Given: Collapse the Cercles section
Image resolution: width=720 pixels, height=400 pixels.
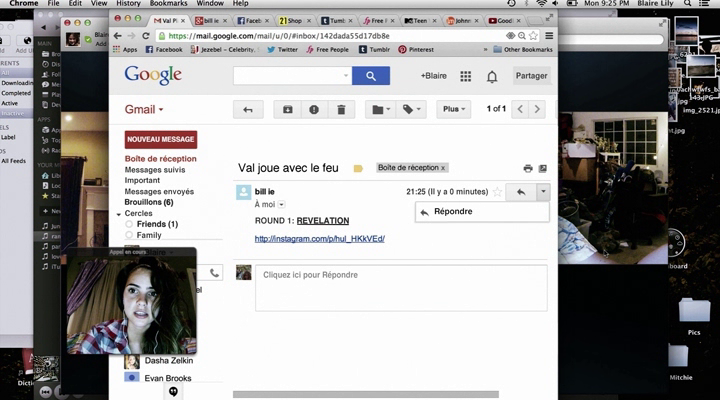Looking at the screenshot, I should click(118, 214).
